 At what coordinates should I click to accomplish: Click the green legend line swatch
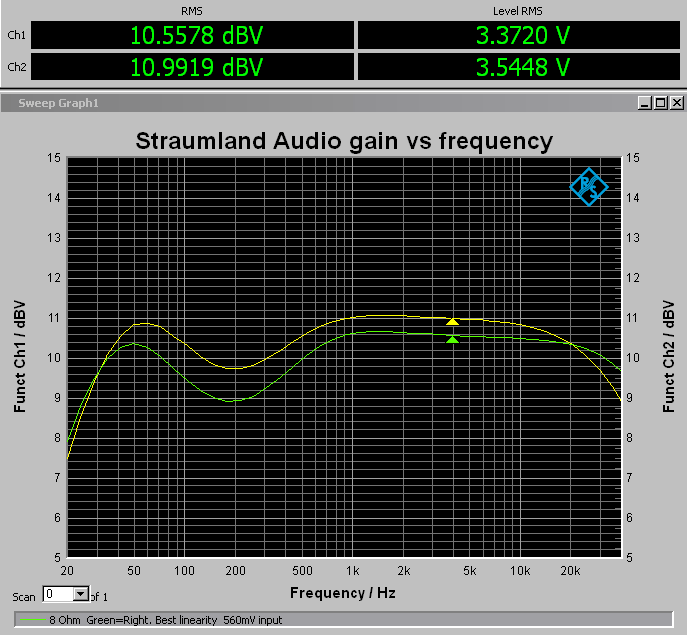click(32, 620)
